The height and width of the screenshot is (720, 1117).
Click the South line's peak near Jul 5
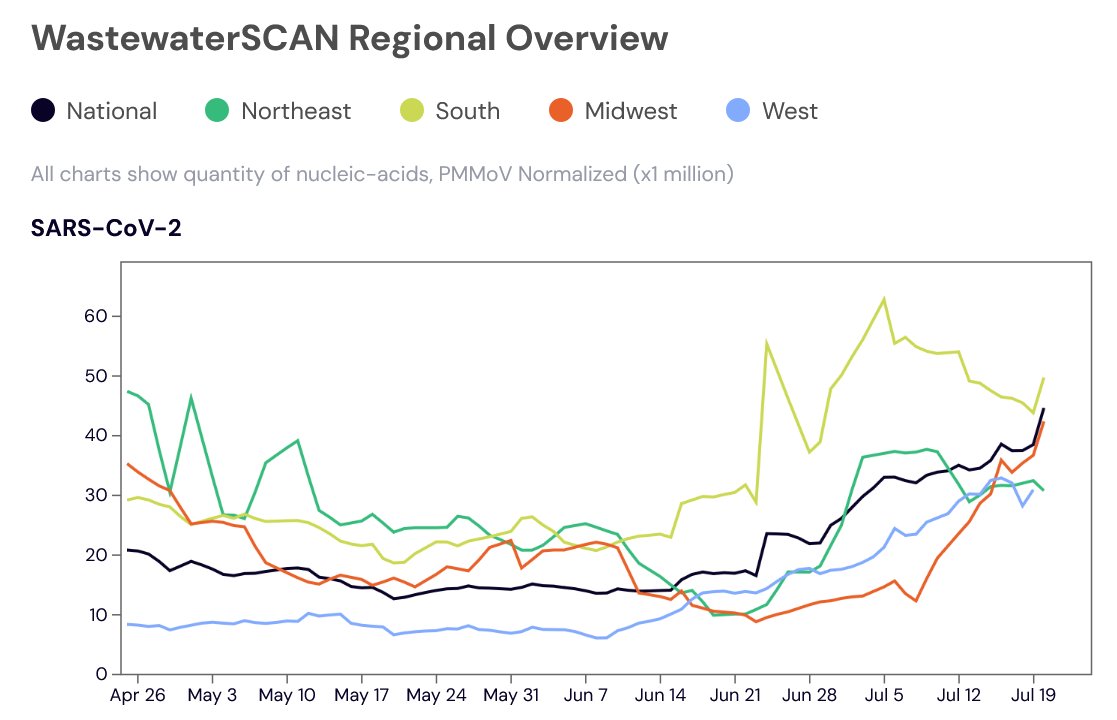(884, 299)
